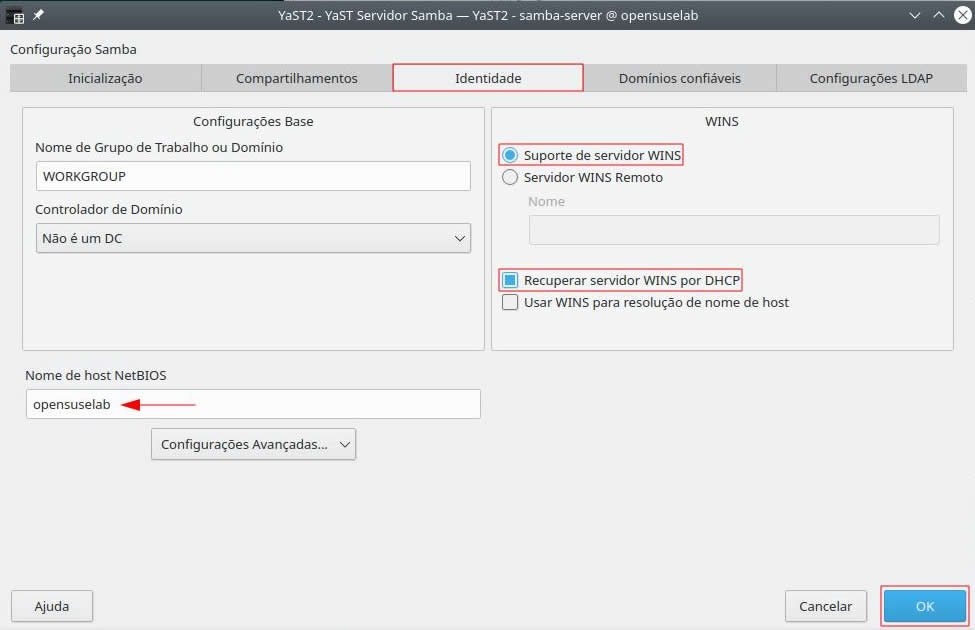Click the YaST window menu icon
Image resolution: width=975 pixels, height=630 pixels.
(15, 15)
